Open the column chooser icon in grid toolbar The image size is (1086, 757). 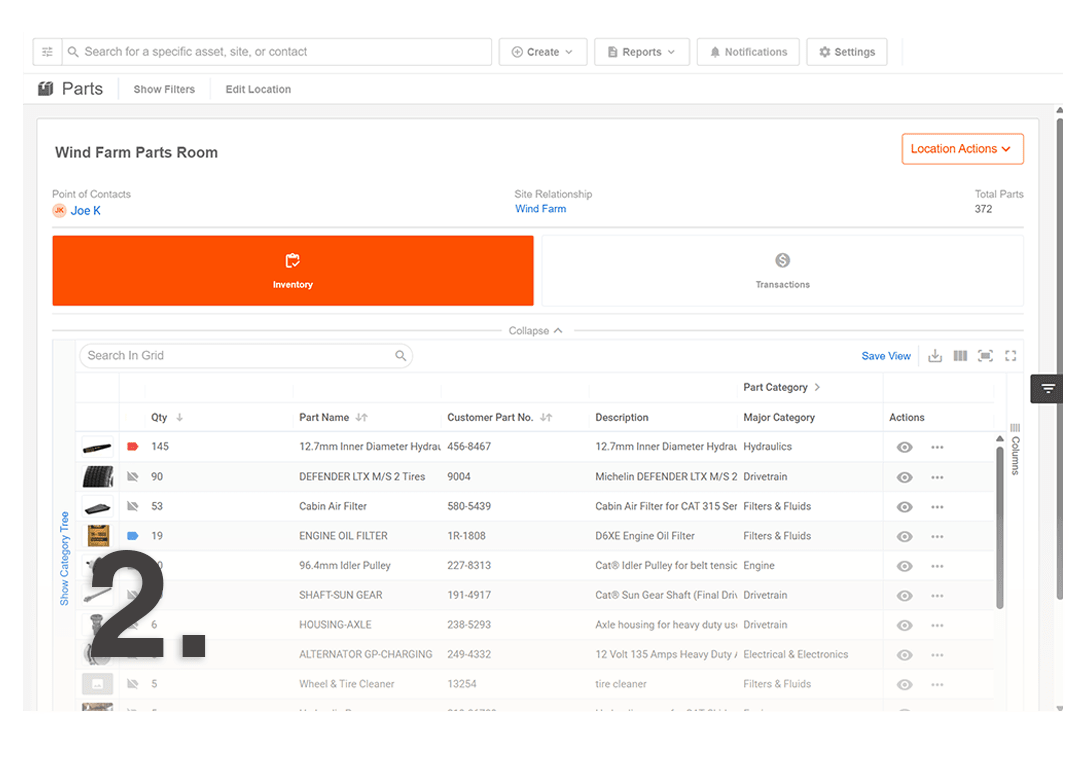[x=960, y=356]
